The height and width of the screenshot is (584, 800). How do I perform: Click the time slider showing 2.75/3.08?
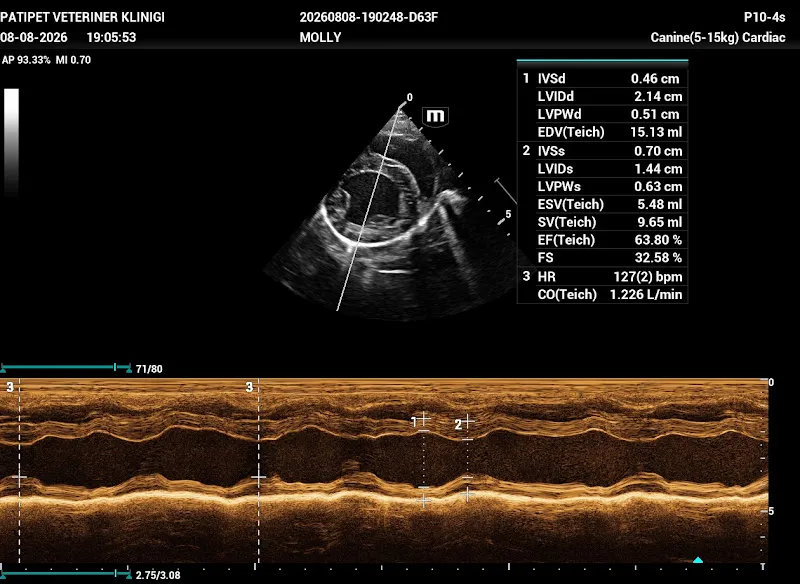[x=66, y=574]
